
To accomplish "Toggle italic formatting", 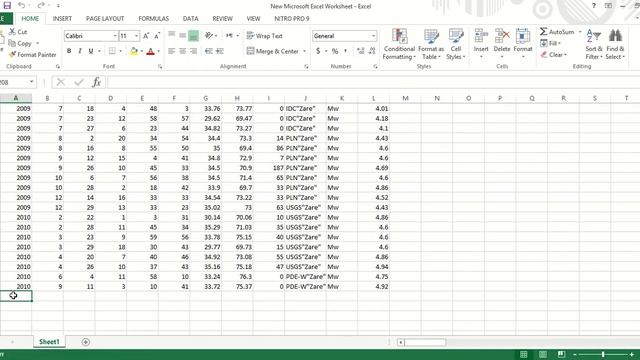I will (x=80, y=51).
